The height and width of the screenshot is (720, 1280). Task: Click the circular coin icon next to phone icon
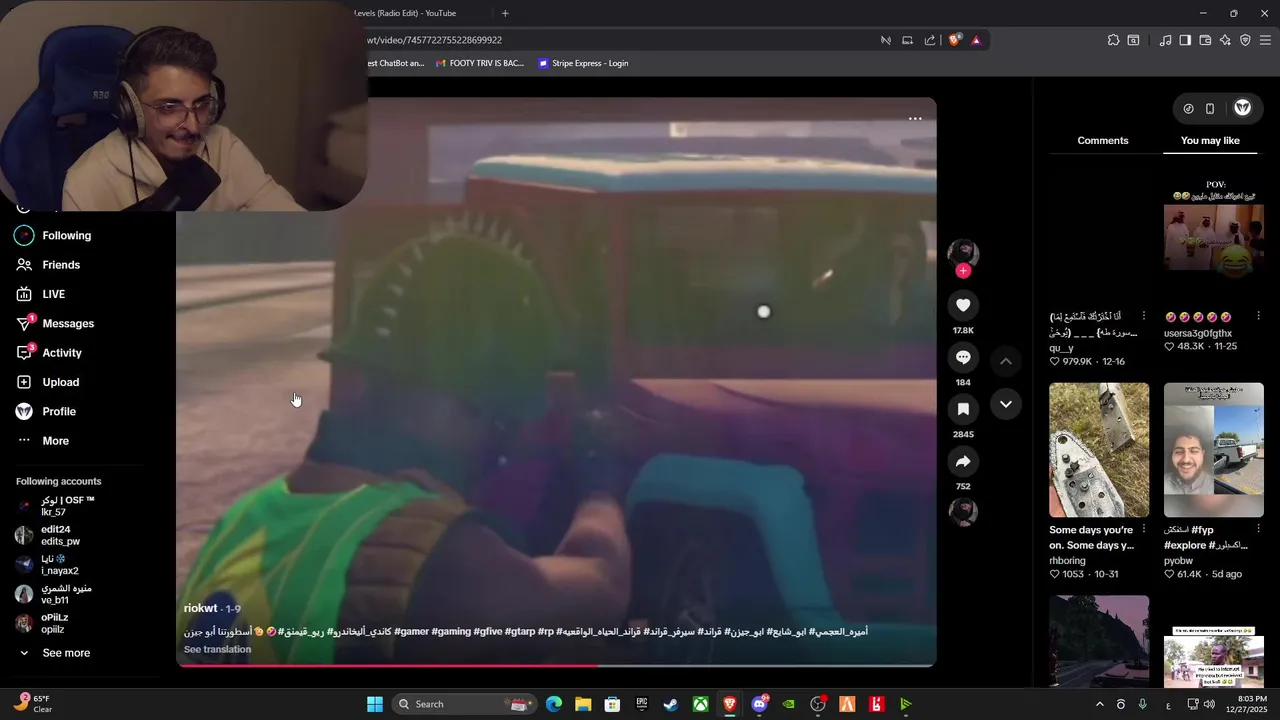[1188, 108]
